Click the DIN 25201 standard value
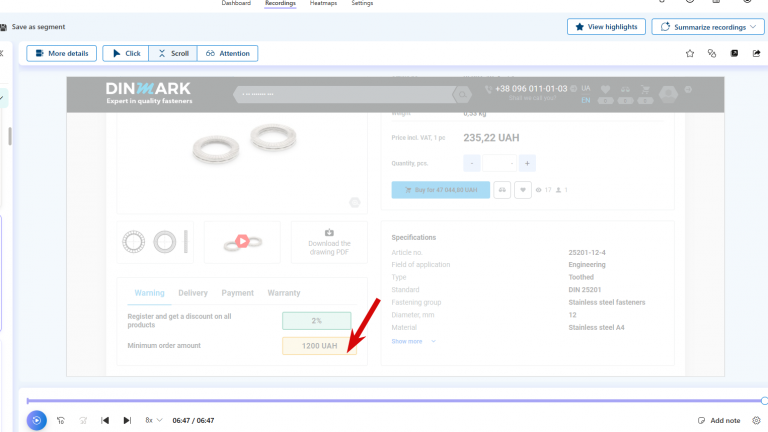 [x=585, y=290]
